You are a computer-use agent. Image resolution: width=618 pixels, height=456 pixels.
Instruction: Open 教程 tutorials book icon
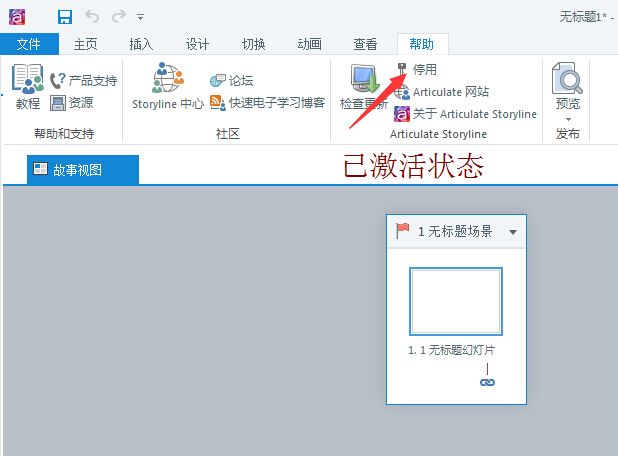click(x=28, y=79)
